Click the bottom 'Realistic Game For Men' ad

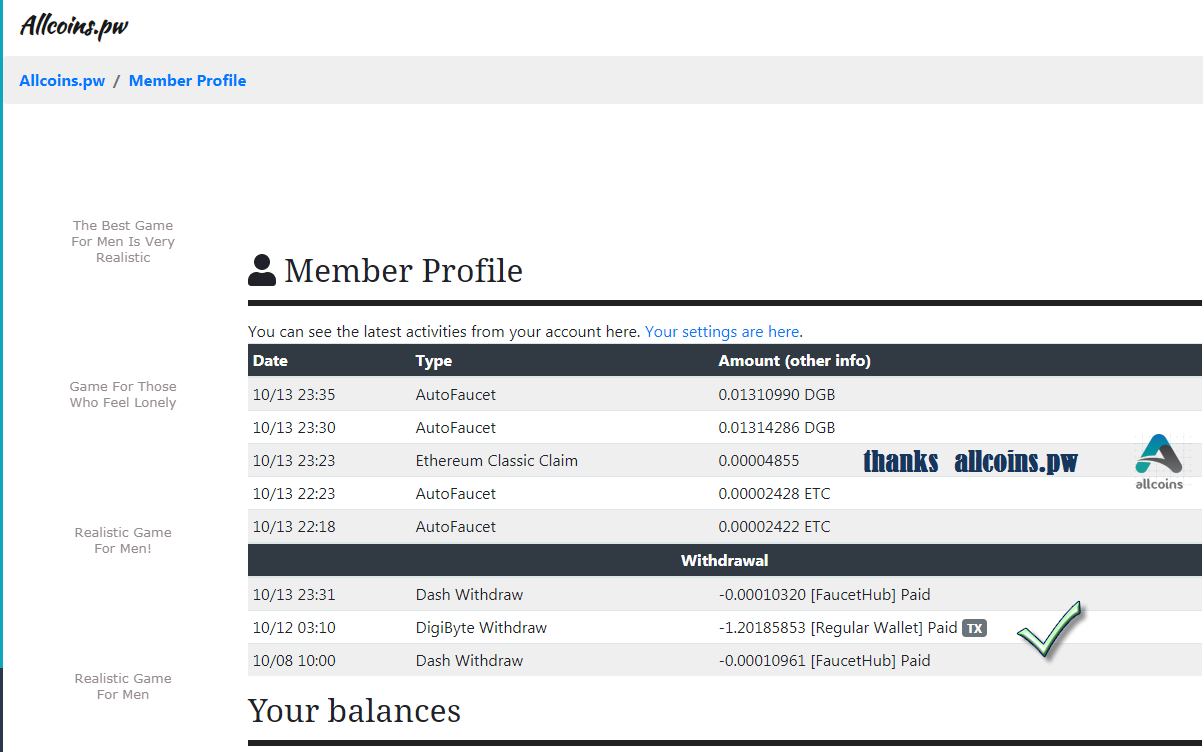[x=123, y=687]
